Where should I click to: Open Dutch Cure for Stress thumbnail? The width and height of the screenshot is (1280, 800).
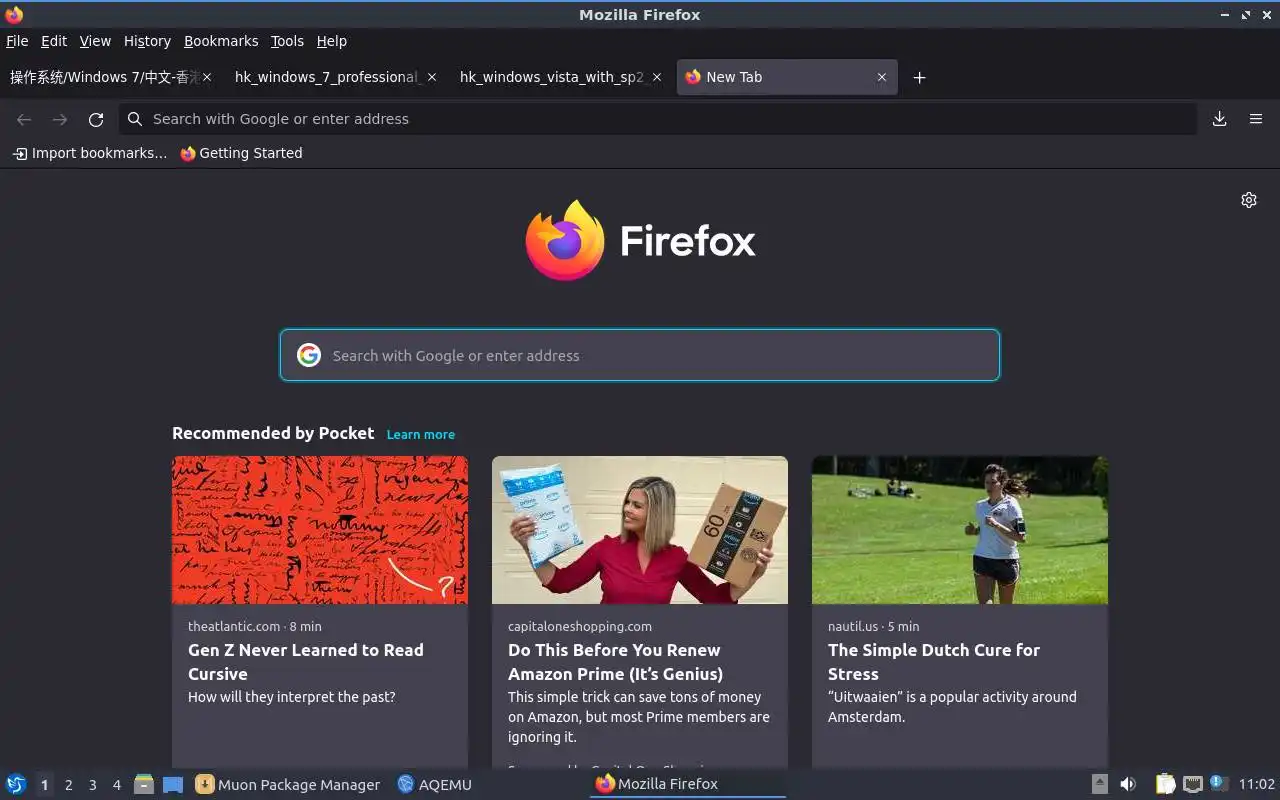[960, 530]
